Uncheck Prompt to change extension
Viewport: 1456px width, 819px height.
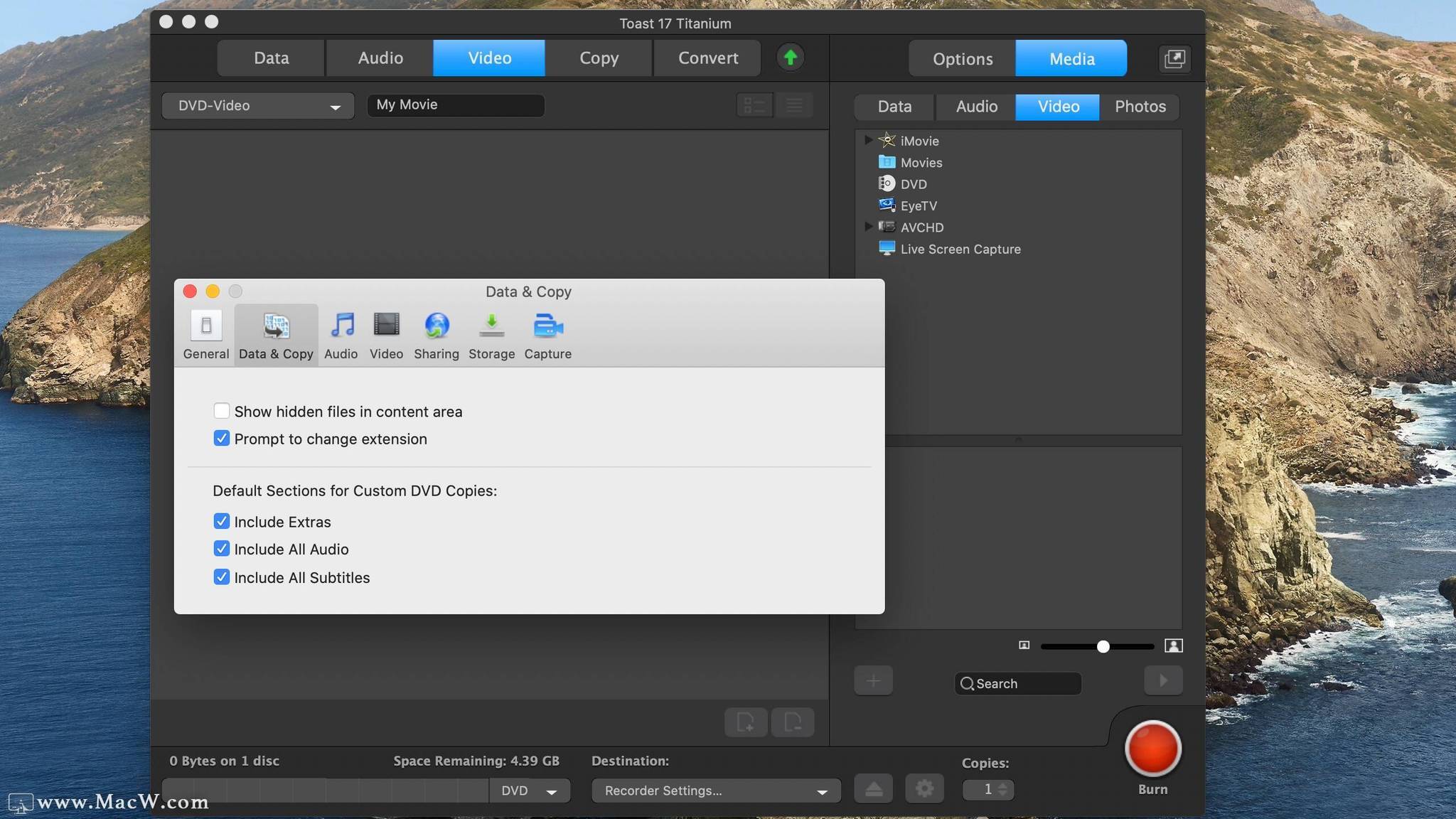click(x=222, y=439)
